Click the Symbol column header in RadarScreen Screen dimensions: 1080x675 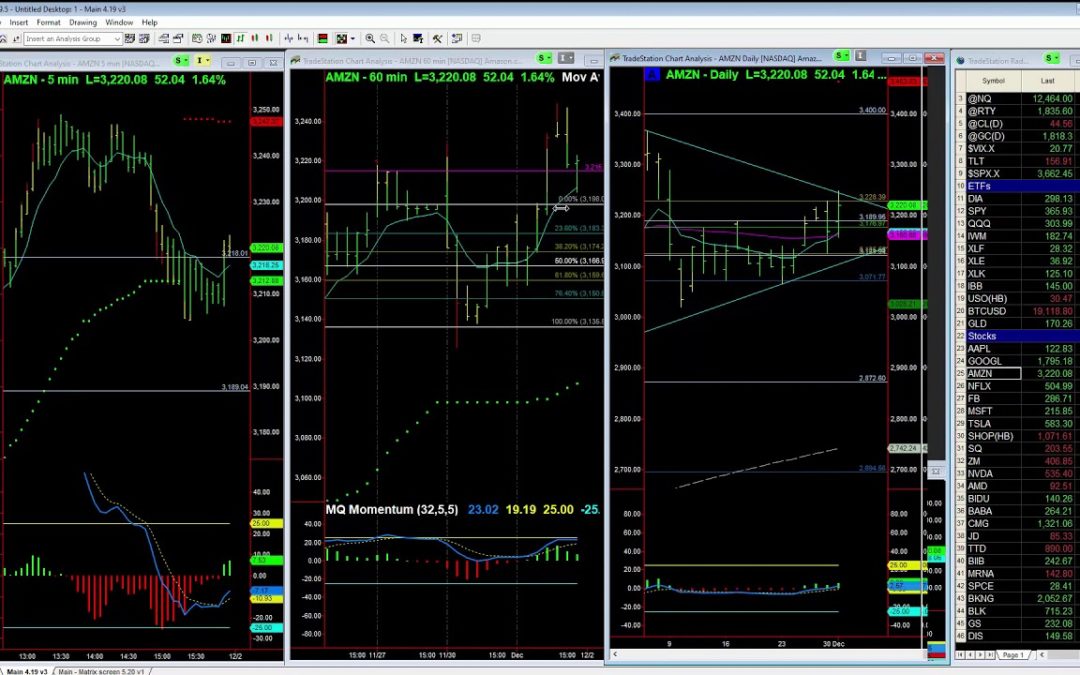(993, 81)
